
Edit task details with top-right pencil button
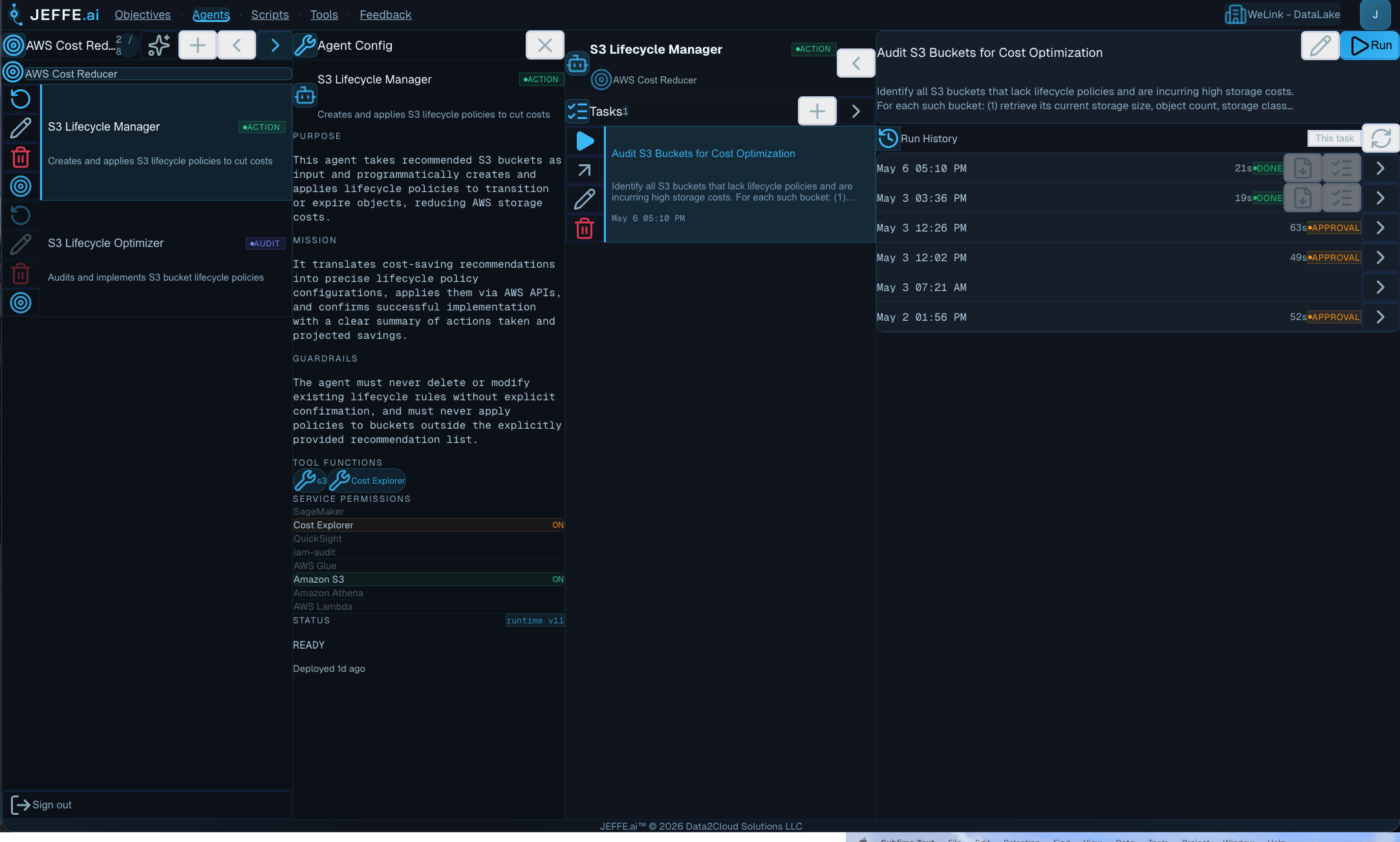pos(1320,45)
